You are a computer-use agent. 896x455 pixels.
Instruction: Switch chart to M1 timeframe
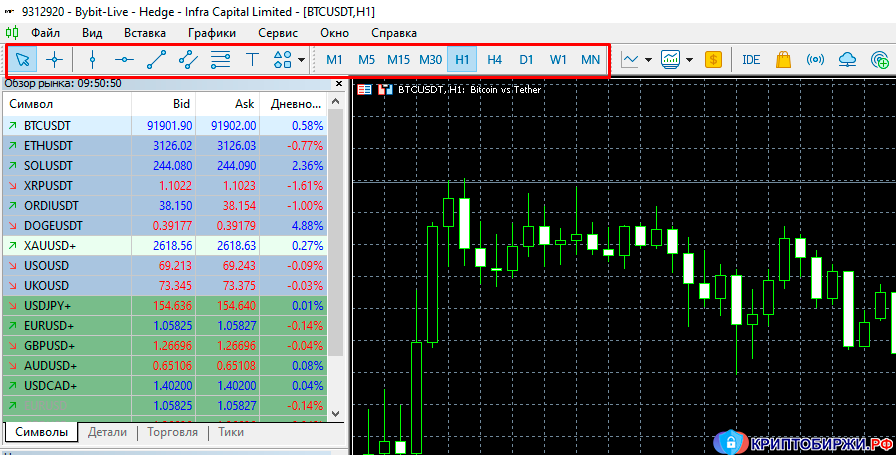(334, 59)
